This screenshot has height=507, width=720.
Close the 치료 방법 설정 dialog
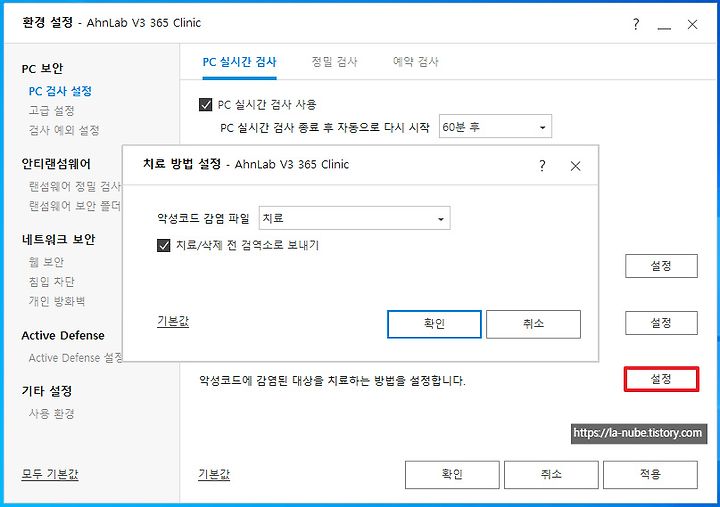tap(575, 166)
